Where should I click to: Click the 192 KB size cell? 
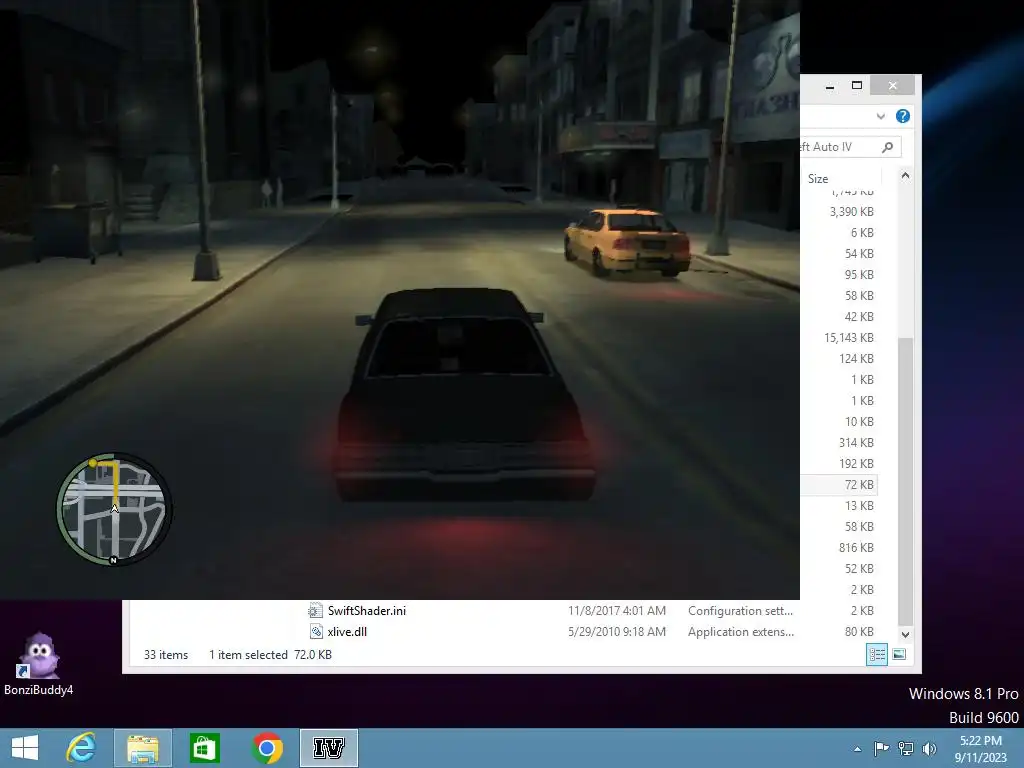click(856, 464)
